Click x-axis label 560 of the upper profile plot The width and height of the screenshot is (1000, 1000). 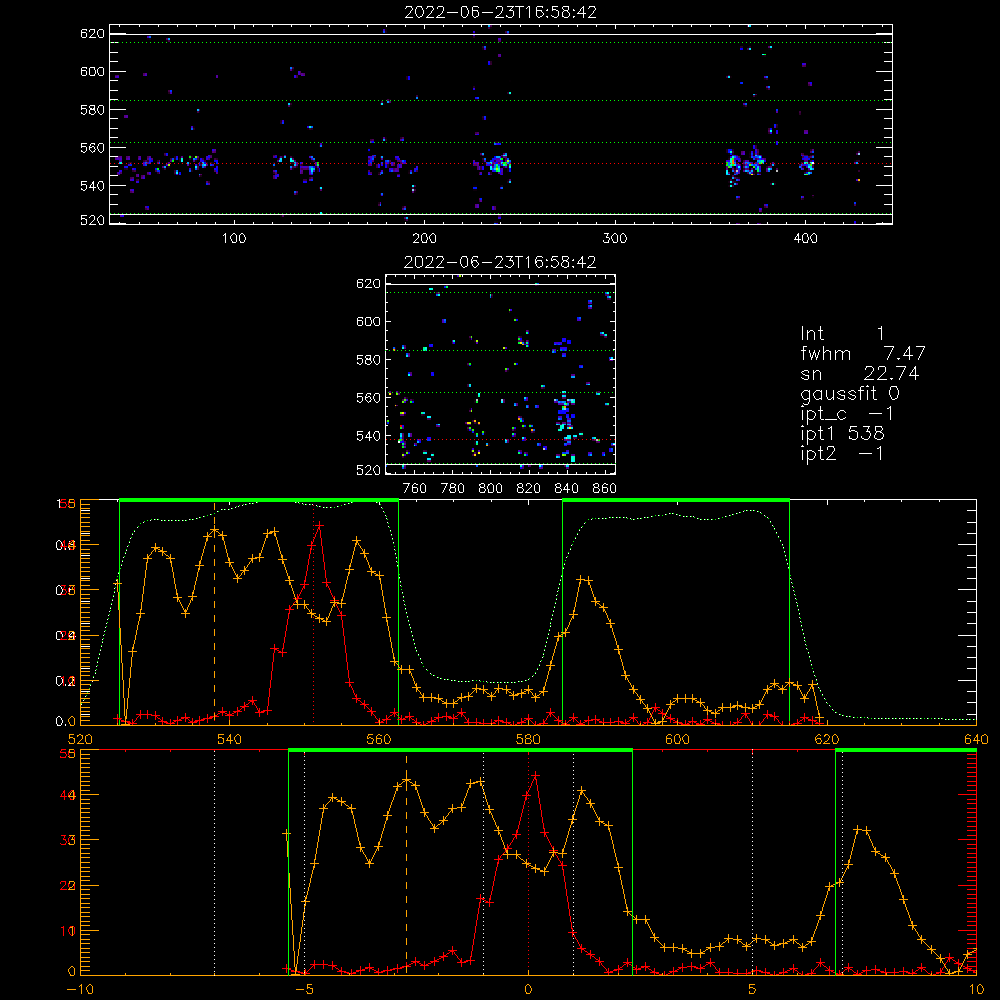tap(379, 739)
